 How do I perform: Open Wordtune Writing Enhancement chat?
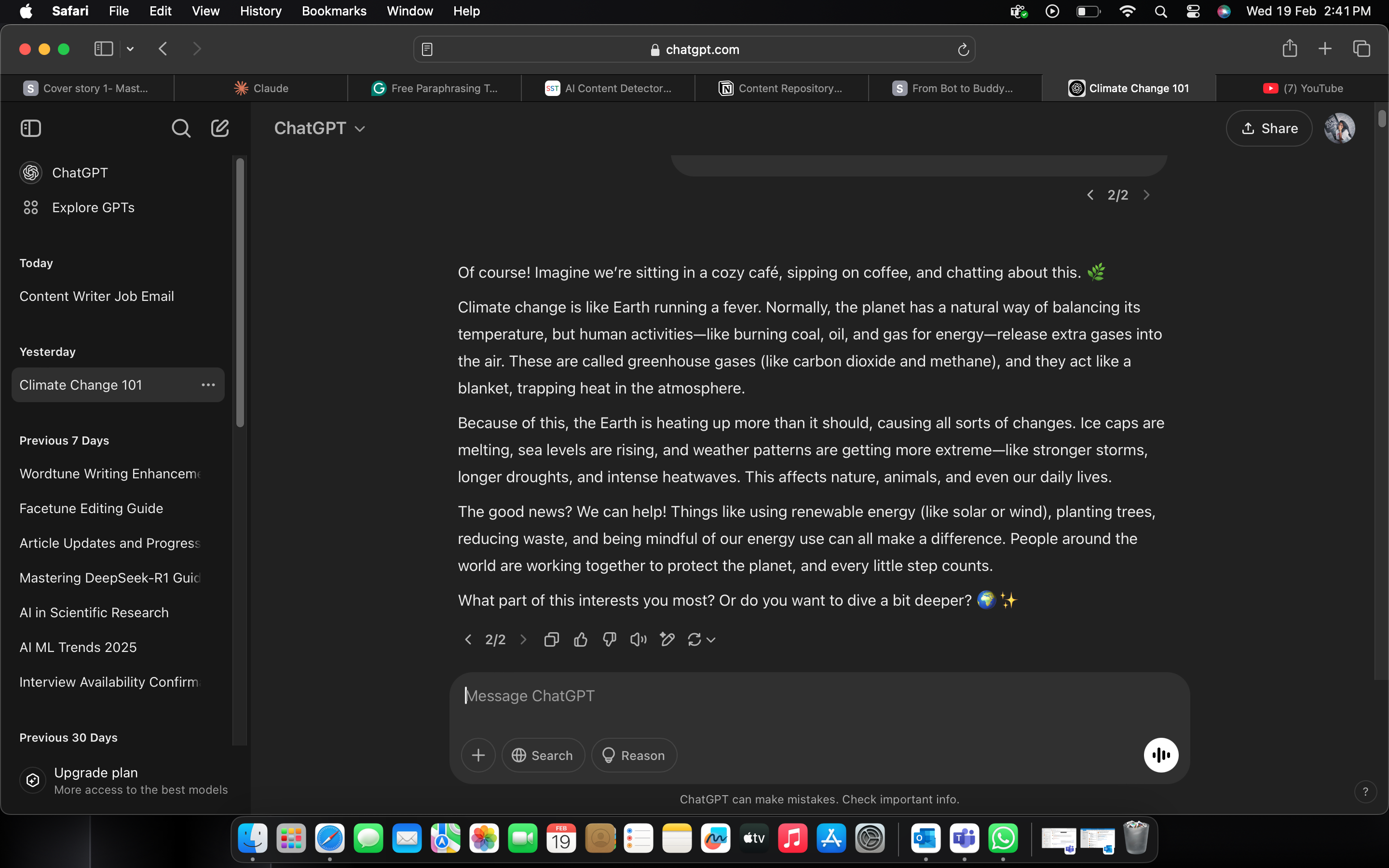point(118,474)
